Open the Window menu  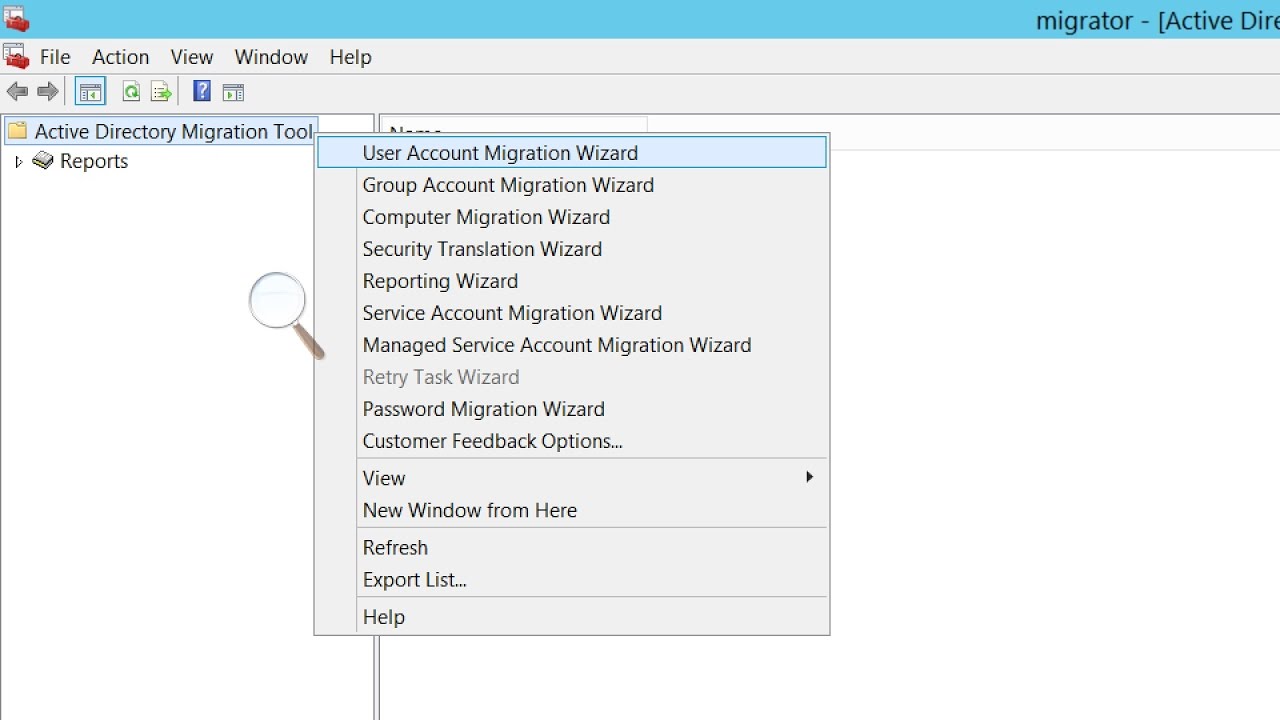click(x=271, y=57)
